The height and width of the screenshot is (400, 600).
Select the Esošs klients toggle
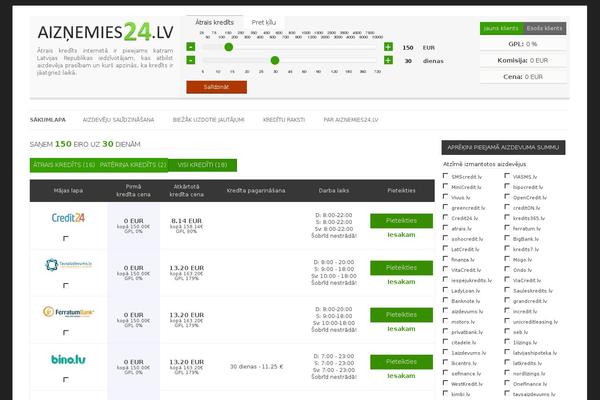click(x=545, y=28)
